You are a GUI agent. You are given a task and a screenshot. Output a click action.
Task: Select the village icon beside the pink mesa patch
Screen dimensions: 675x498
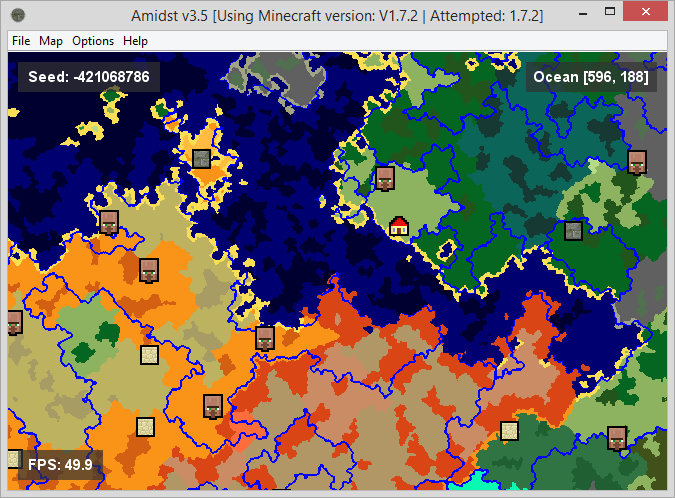pos(213,406)
